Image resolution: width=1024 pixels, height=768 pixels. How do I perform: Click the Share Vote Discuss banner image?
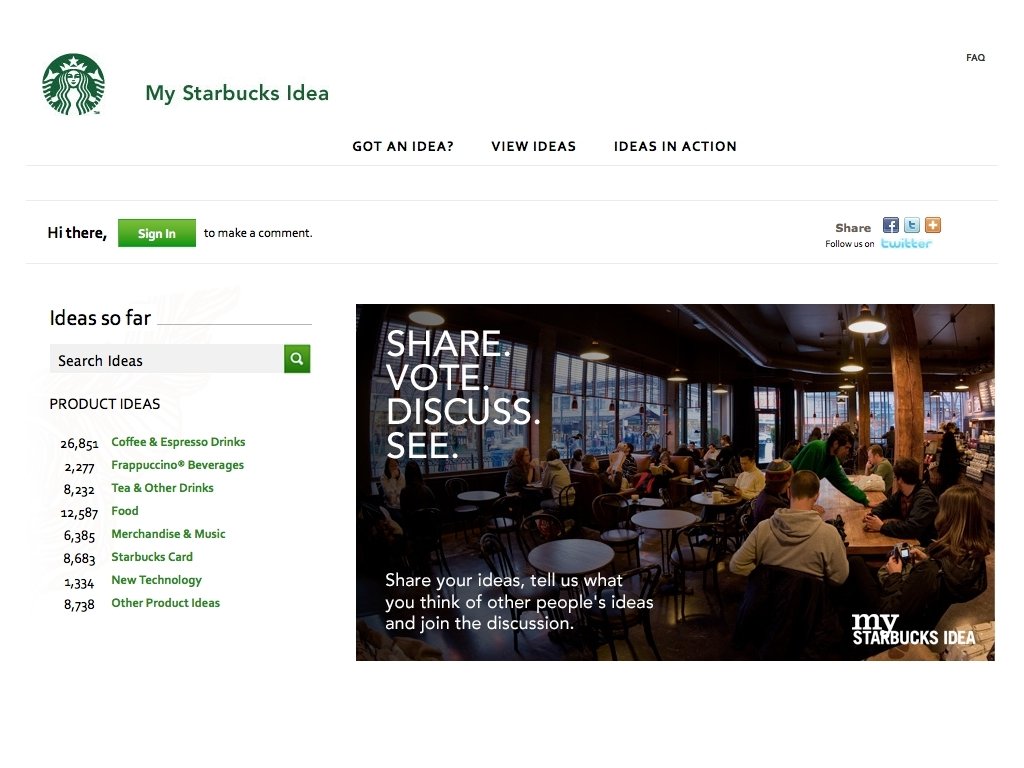675,482
